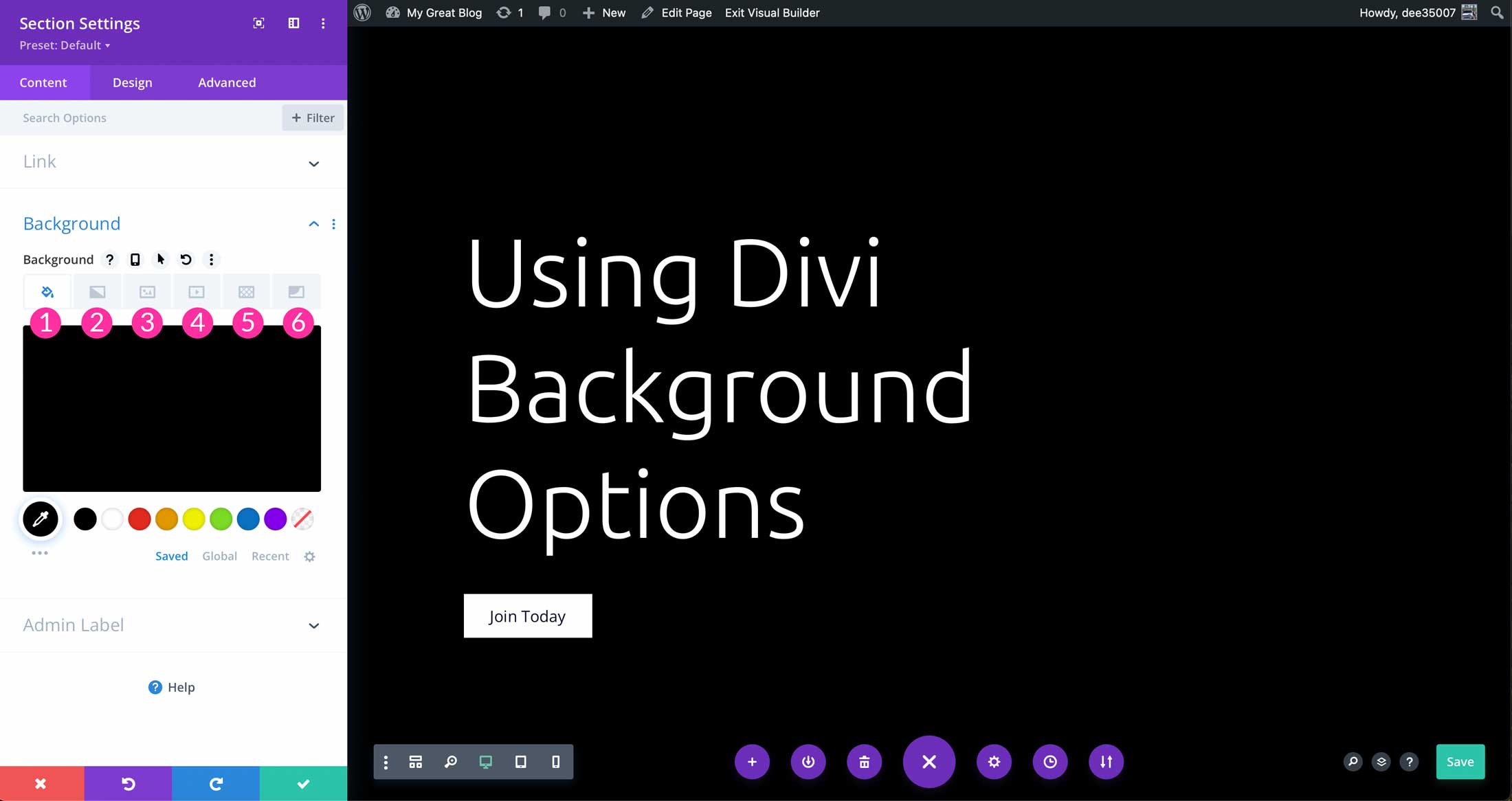Click the Saved color palette tab
This screenshot has width=1512, height=801.
pos(171,555)
